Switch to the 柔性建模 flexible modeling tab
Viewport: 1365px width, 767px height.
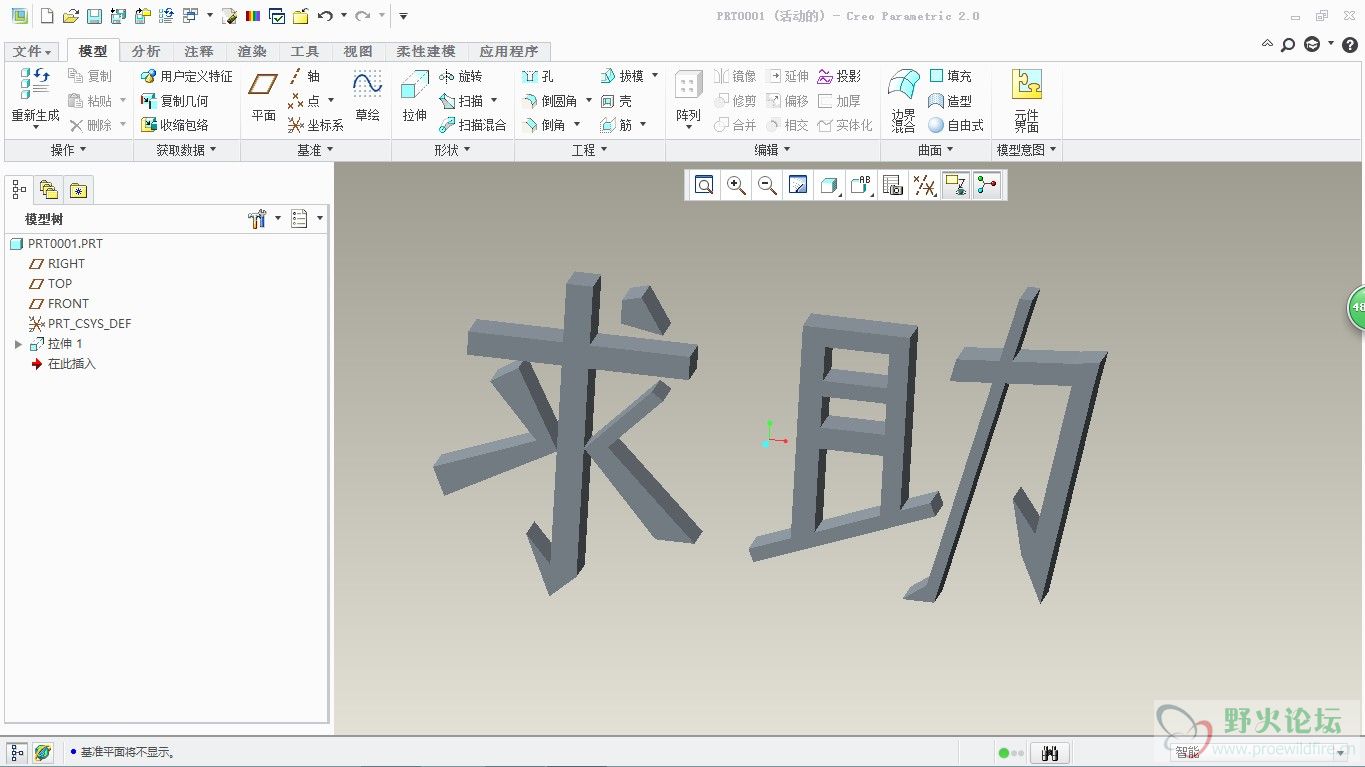click(426, 51)
